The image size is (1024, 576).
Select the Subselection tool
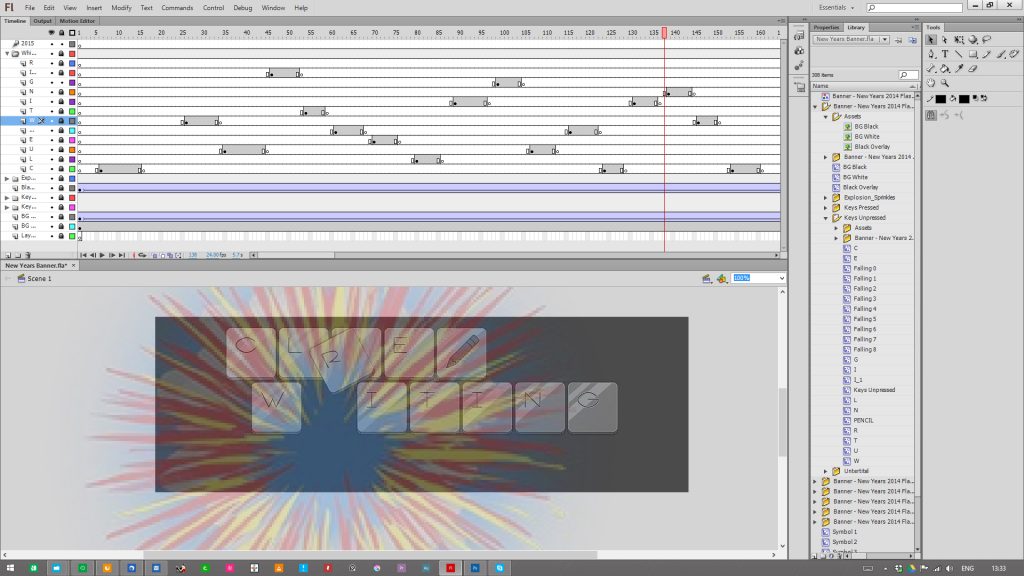click(944, 40)
